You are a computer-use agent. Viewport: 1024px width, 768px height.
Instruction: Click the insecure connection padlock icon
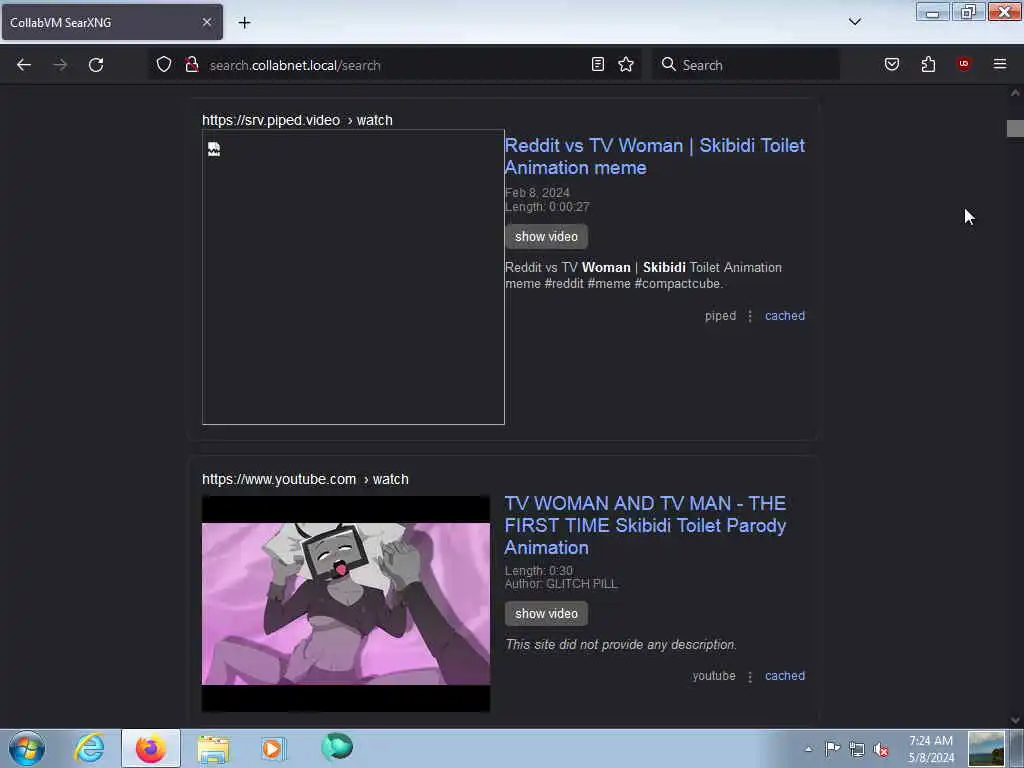[192, 65]
